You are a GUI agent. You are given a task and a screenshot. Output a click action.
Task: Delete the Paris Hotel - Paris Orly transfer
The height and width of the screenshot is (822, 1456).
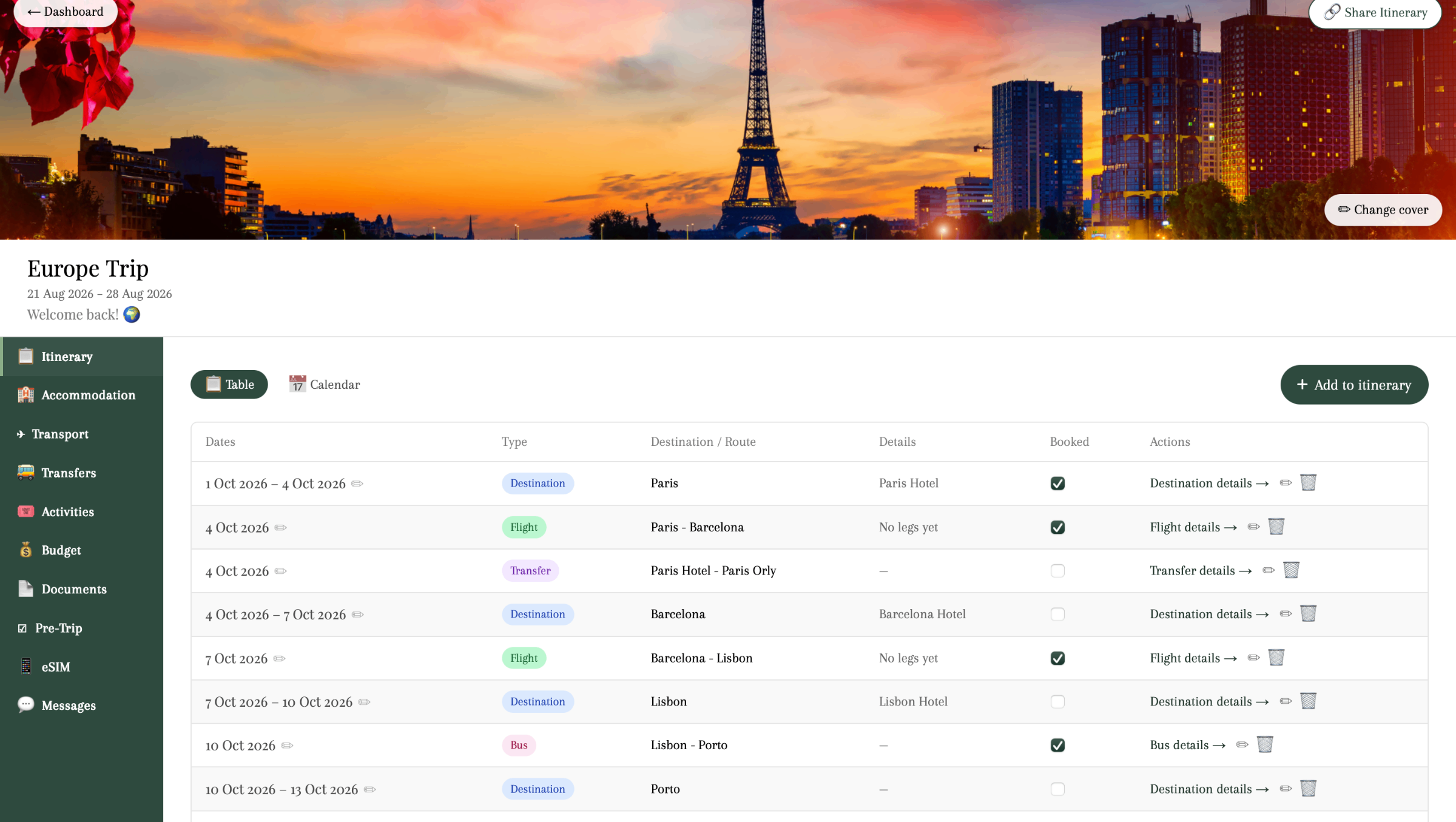1291,570
